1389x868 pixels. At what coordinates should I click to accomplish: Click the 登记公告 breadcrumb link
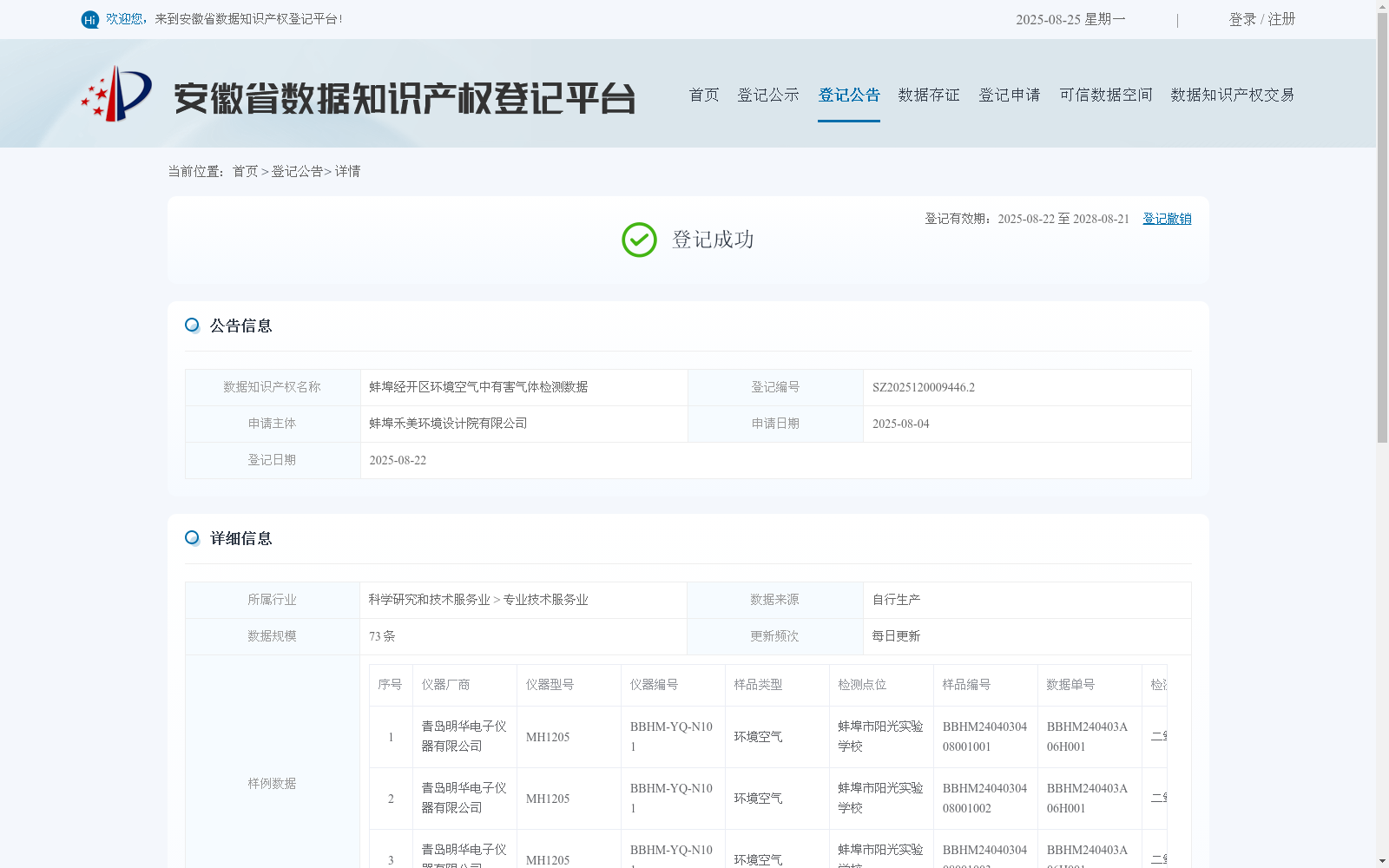point(297,172)
